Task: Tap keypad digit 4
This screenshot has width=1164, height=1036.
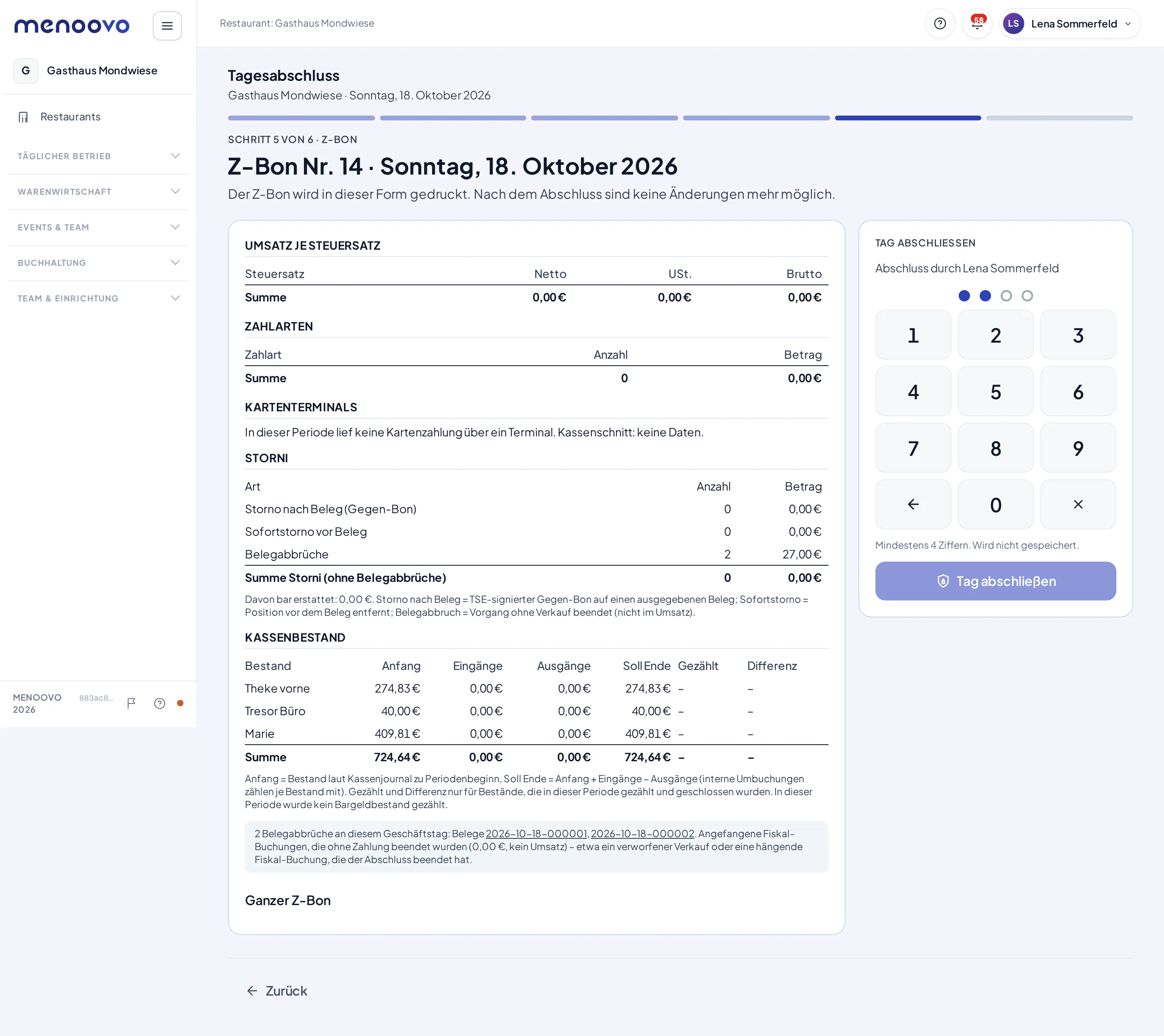Action: coord(913,391)
